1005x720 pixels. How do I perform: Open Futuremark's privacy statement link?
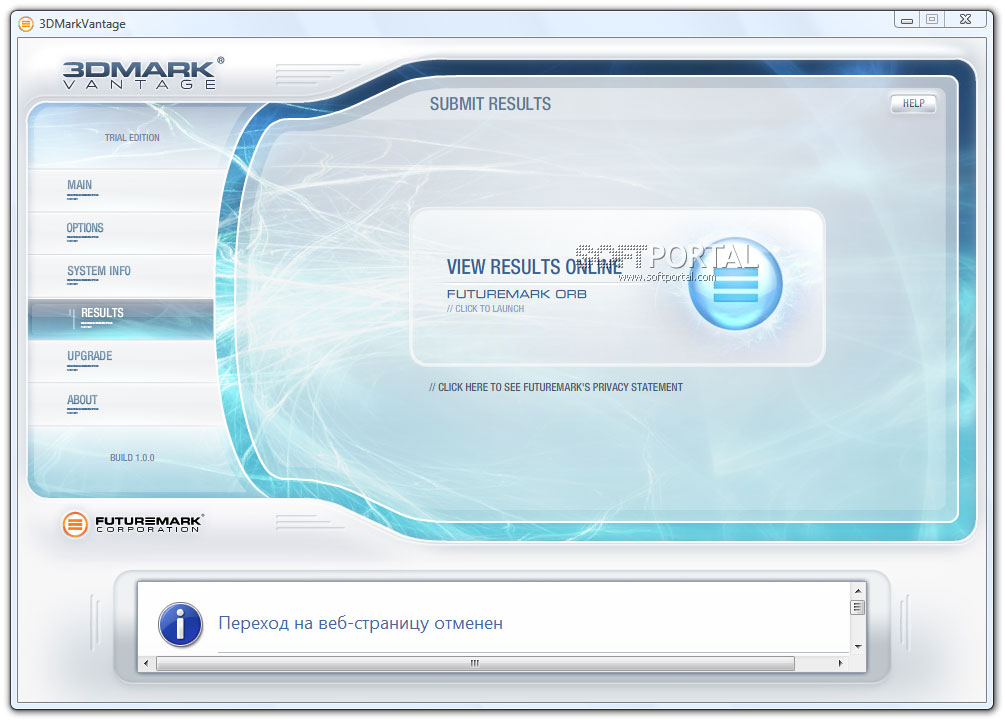(556, 387)
